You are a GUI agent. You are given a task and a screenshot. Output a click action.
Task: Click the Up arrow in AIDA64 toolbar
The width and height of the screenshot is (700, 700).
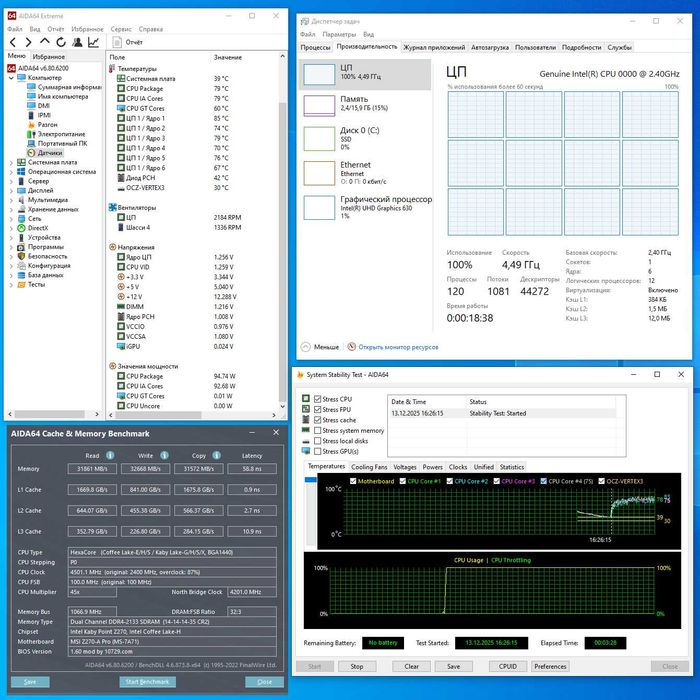pyautogui.click(x=44, y=42)
